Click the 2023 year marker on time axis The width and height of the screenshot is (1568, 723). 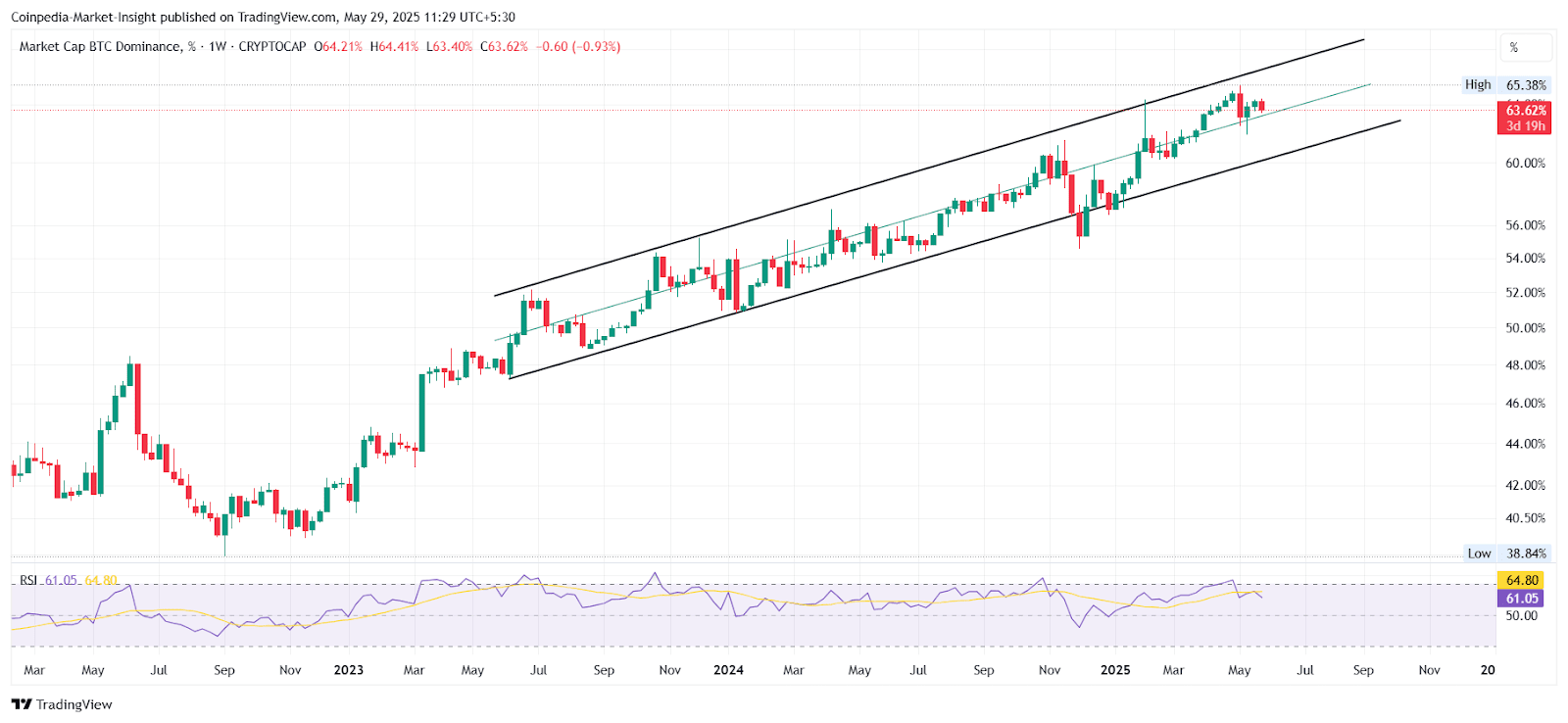348,670
